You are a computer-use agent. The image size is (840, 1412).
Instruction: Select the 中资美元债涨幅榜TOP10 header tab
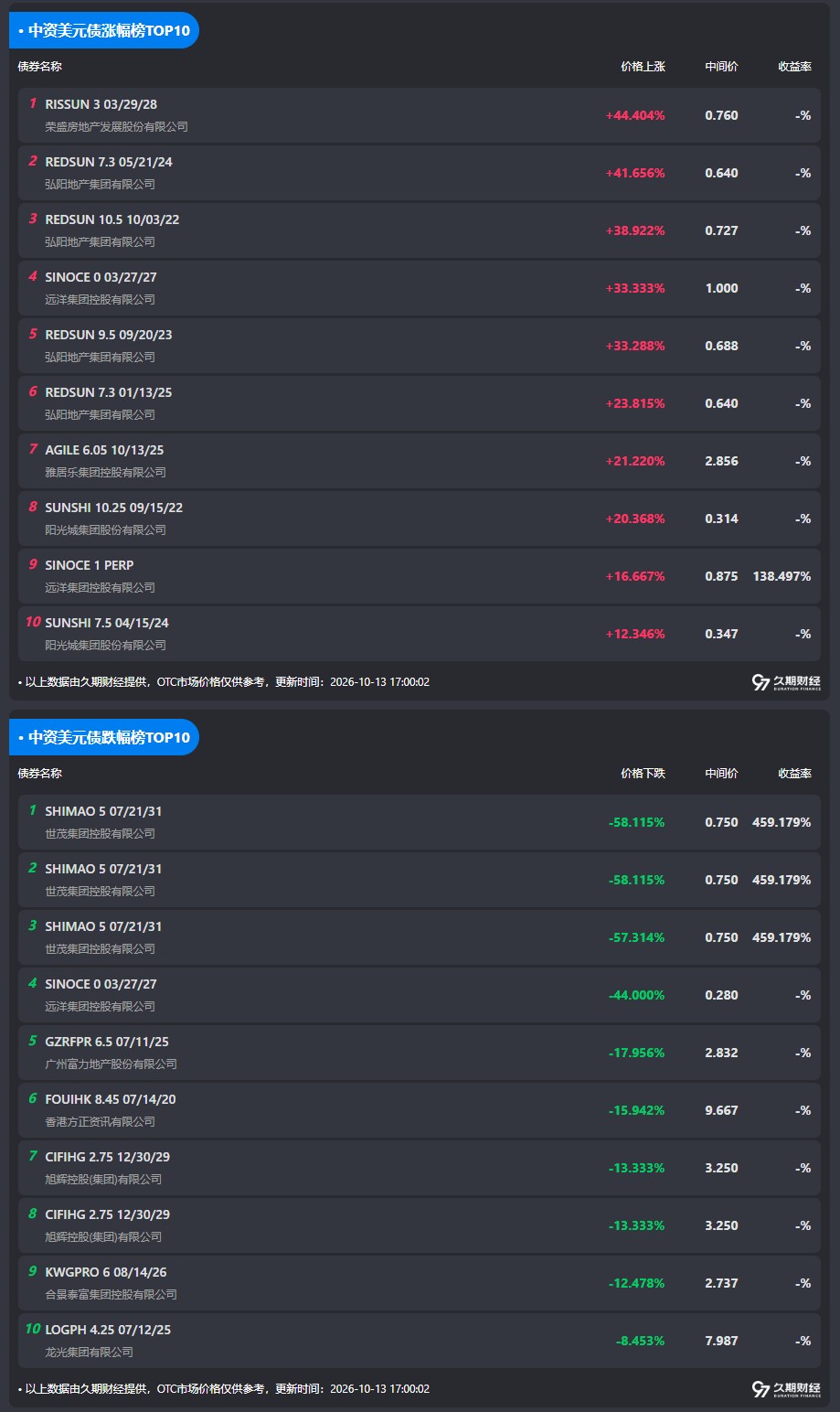point(104,30)
